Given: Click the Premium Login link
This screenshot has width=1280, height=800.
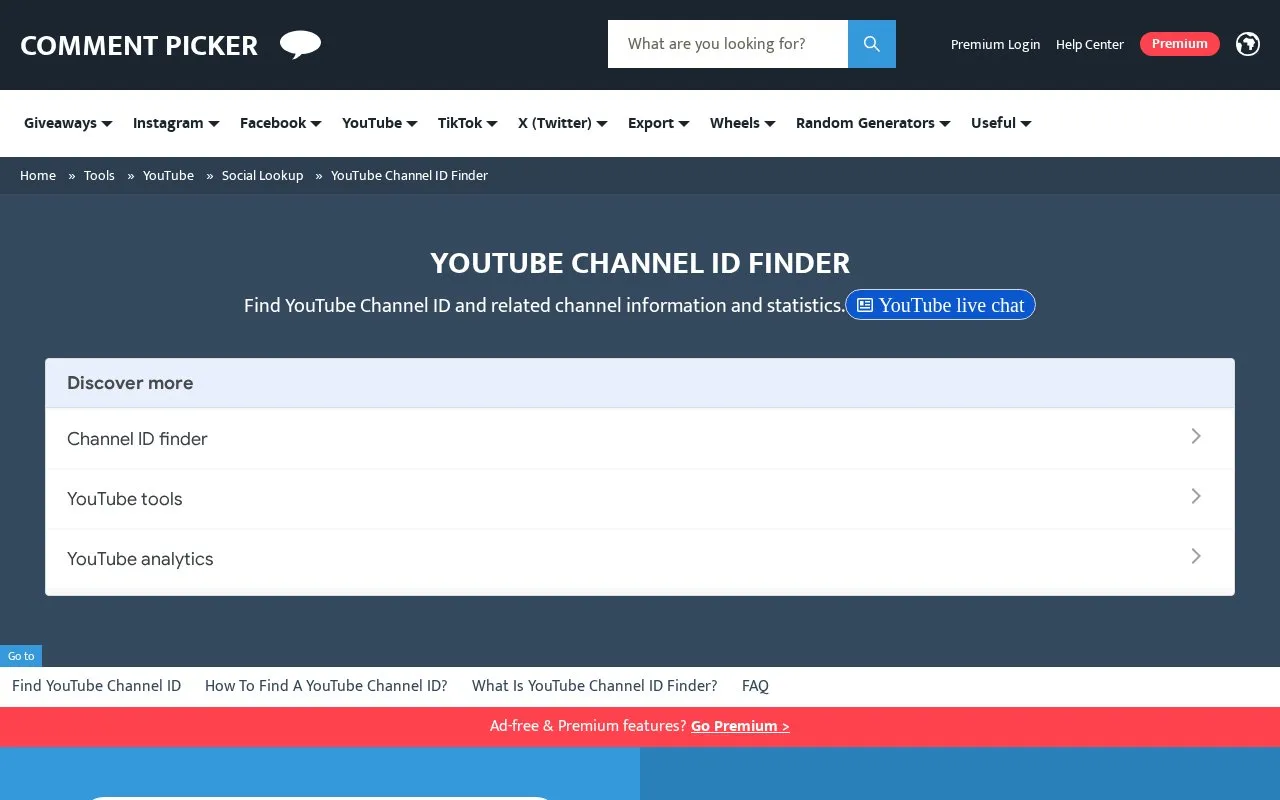Looking at the screenshot, I should pyautogui.click(x=995, y=44).
